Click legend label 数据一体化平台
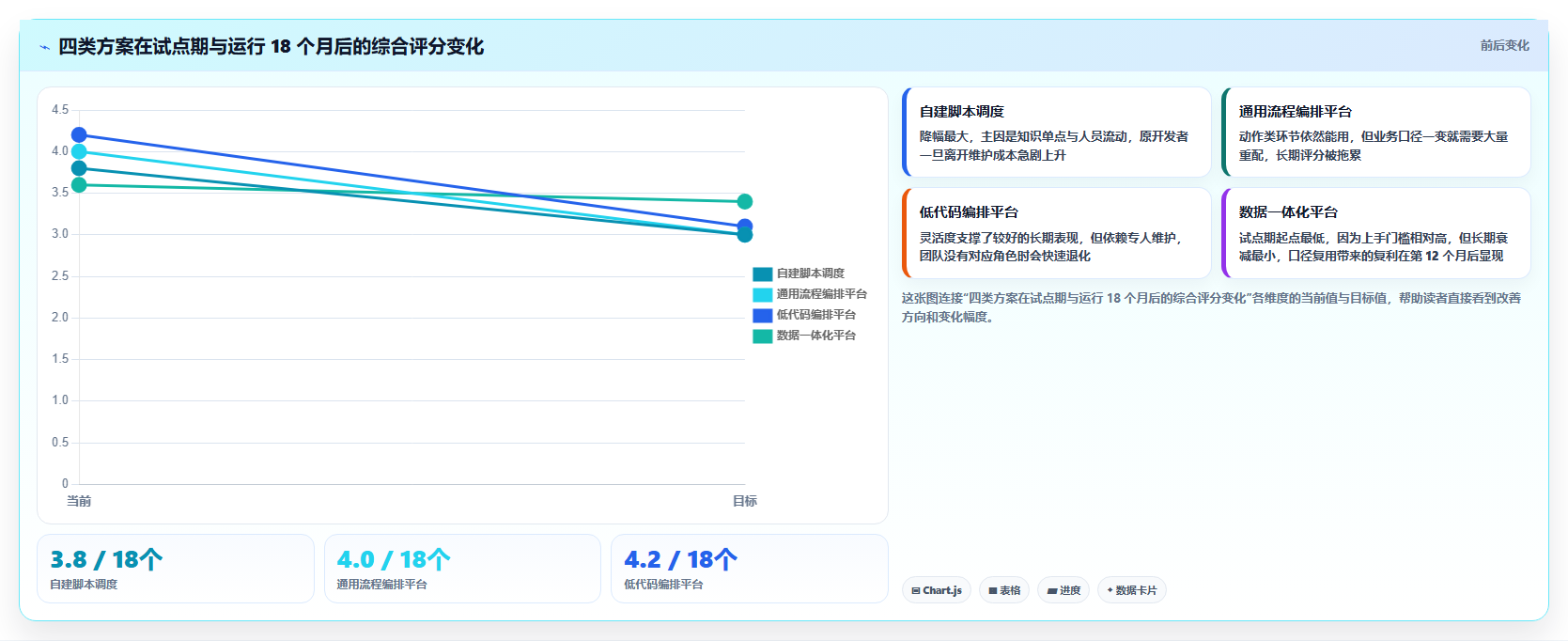Viewport: 1568px width, 641px height. 815,336
